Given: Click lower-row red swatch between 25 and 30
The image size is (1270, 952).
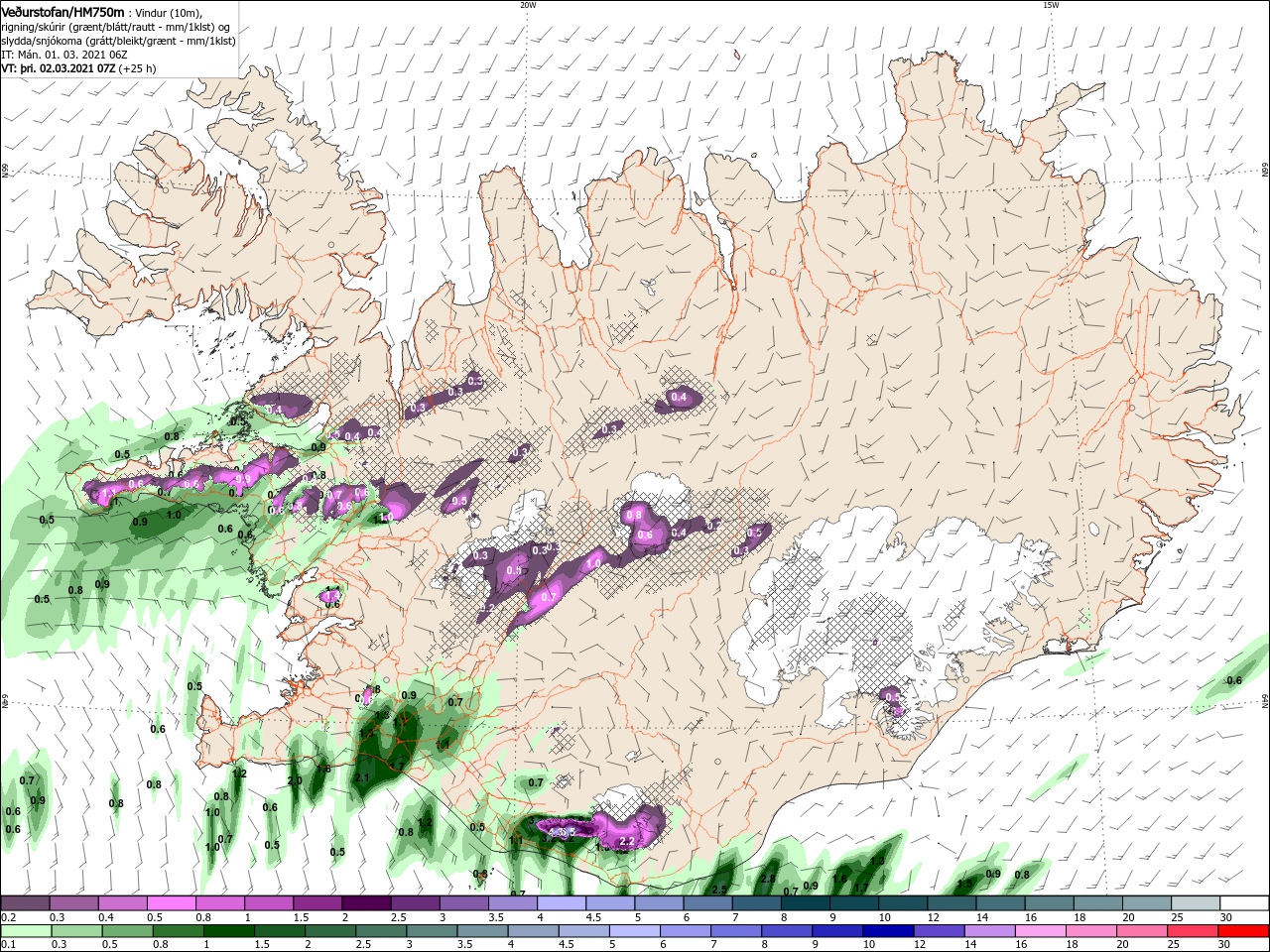Looking at the screenshot, I should coord(1193,931).
